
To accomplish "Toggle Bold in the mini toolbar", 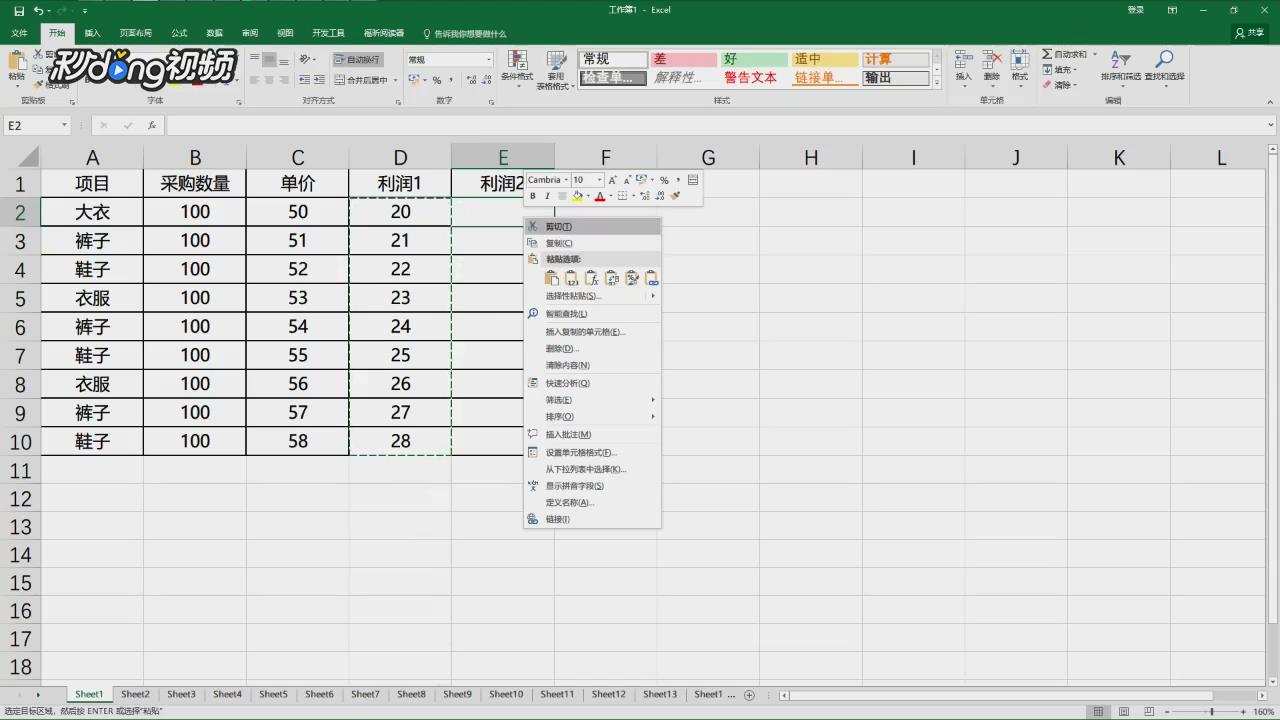I will click(x=532, y=196).
